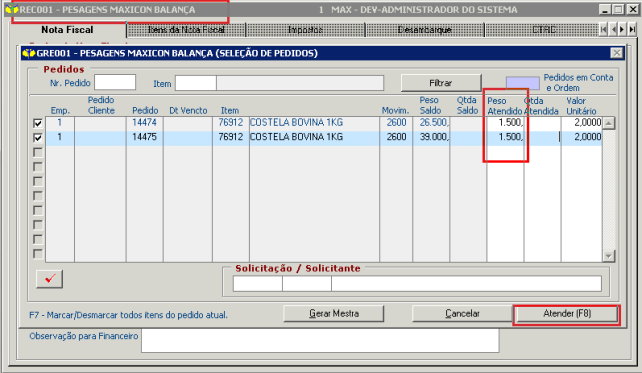
Task: Click the Filtrar button
Action: point(441,83)
